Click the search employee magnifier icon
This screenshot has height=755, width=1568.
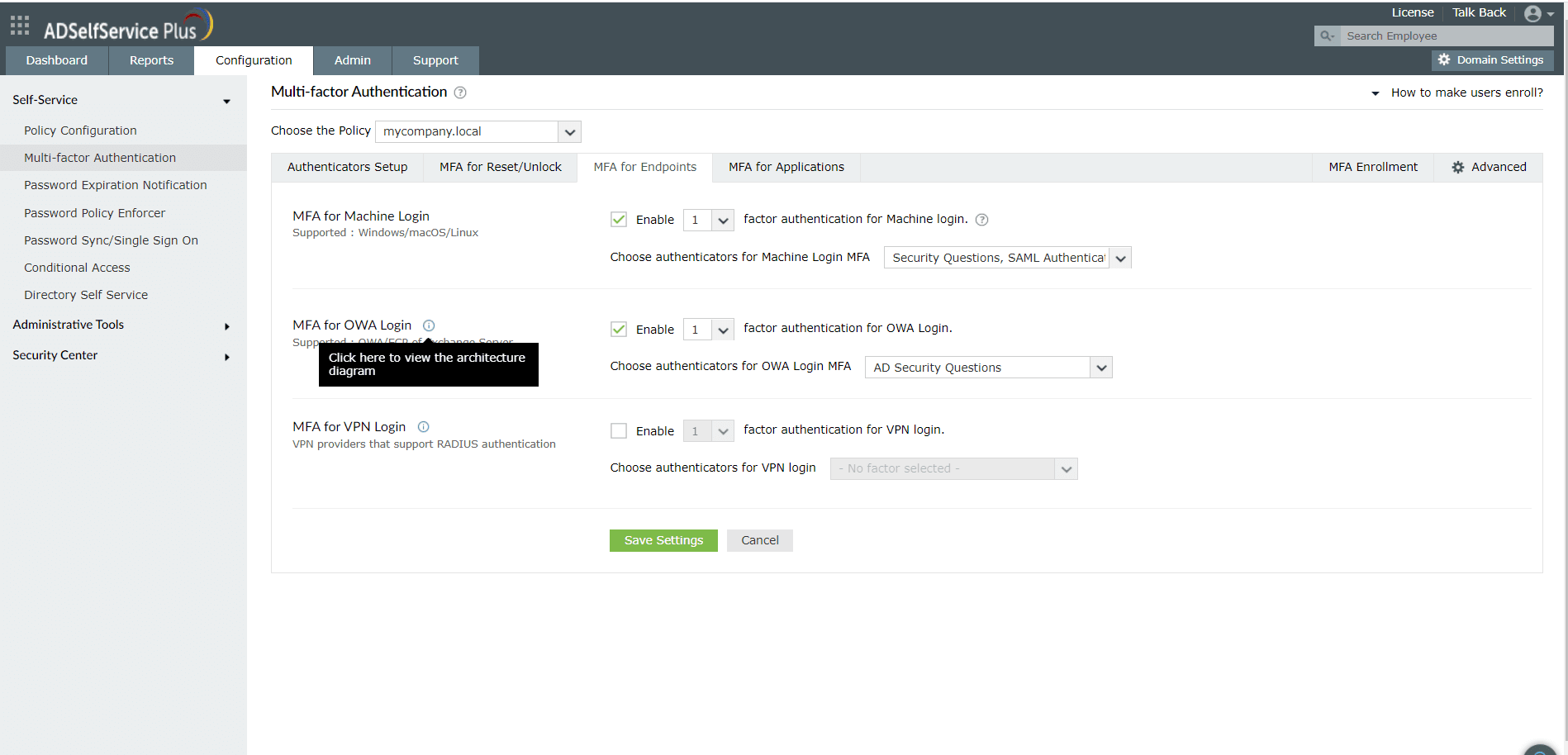coord(1327,36)
